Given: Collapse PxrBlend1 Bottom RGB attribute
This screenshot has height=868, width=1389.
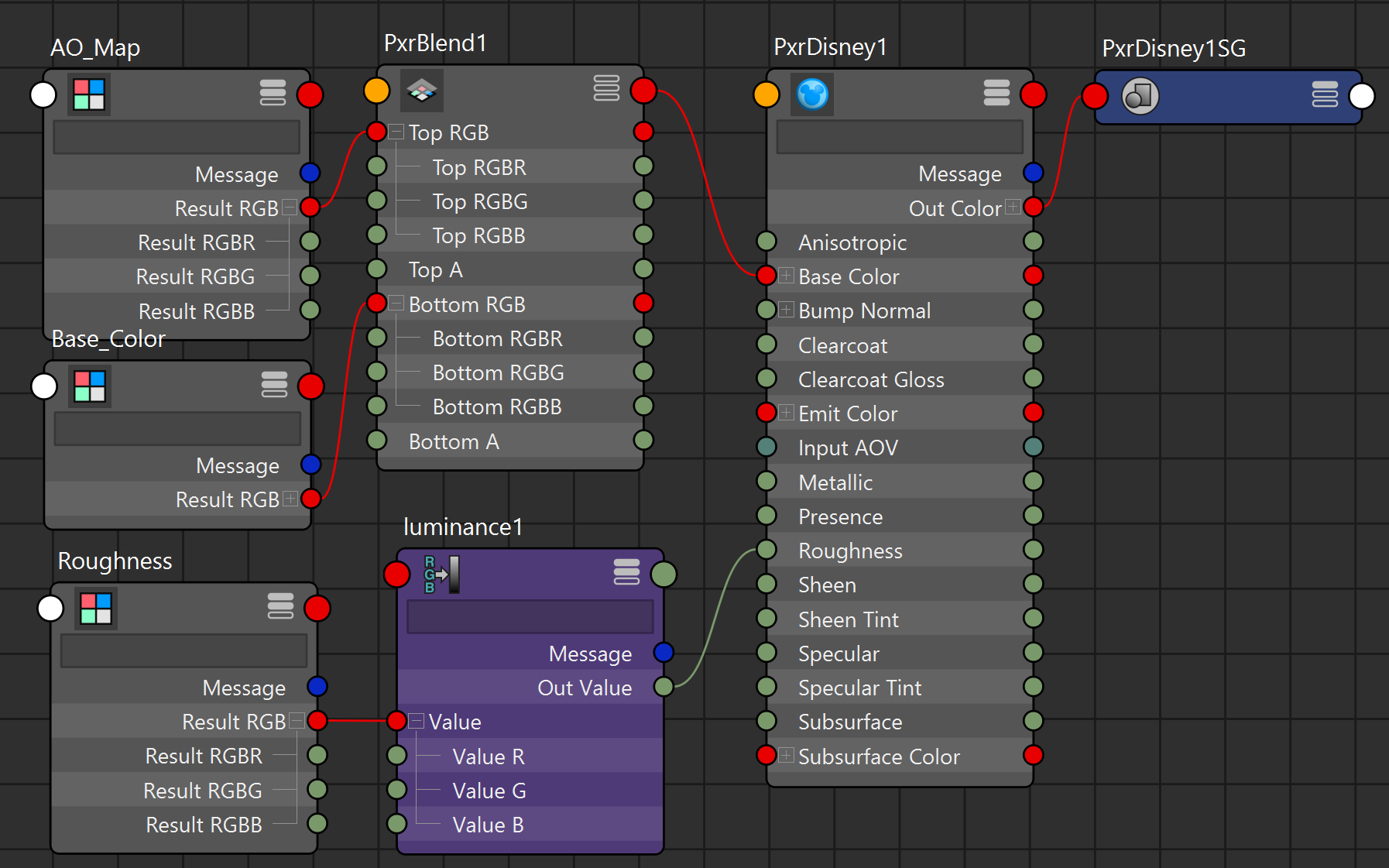Looking at the screenshot, I should point(396,304).
